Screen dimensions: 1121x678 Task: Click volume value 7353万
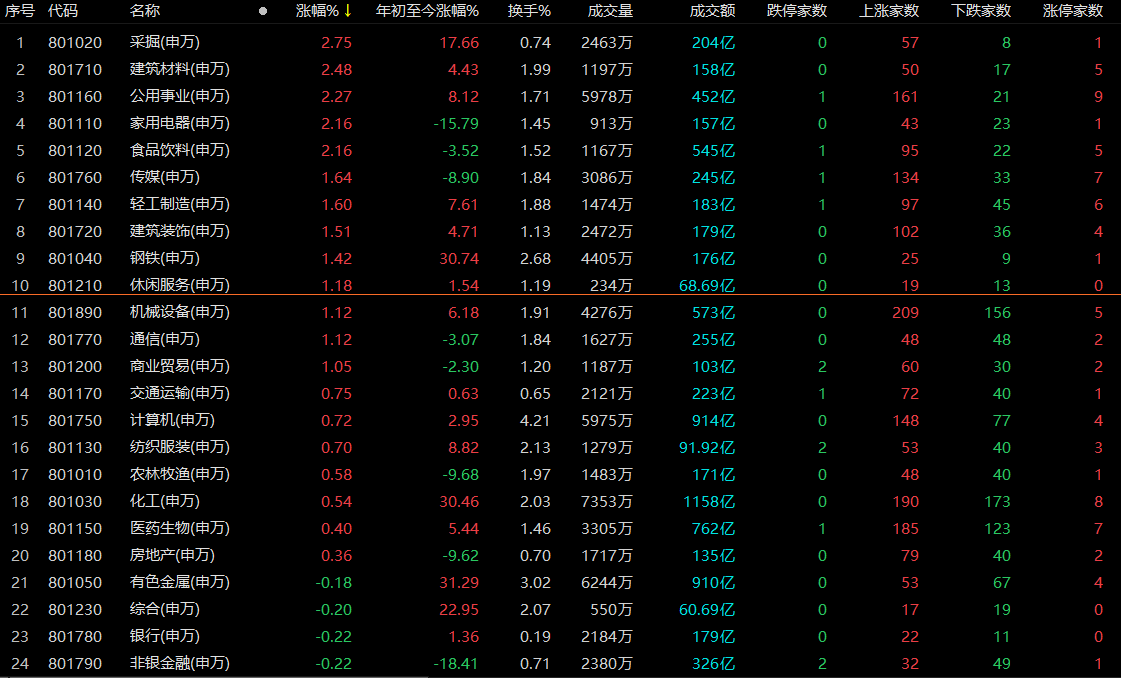coord(607,501)
